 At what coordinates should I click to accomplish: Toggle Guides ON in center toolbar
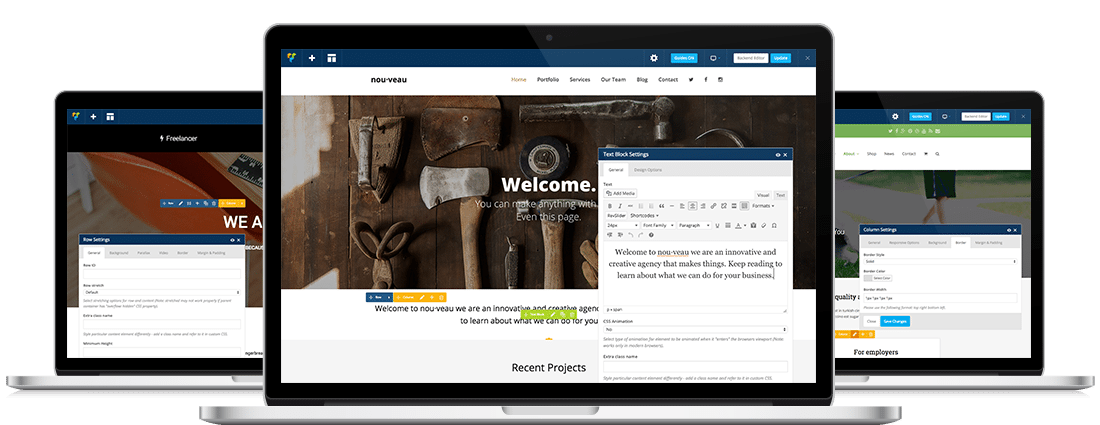pyautogui.click(x=684, y=58)
